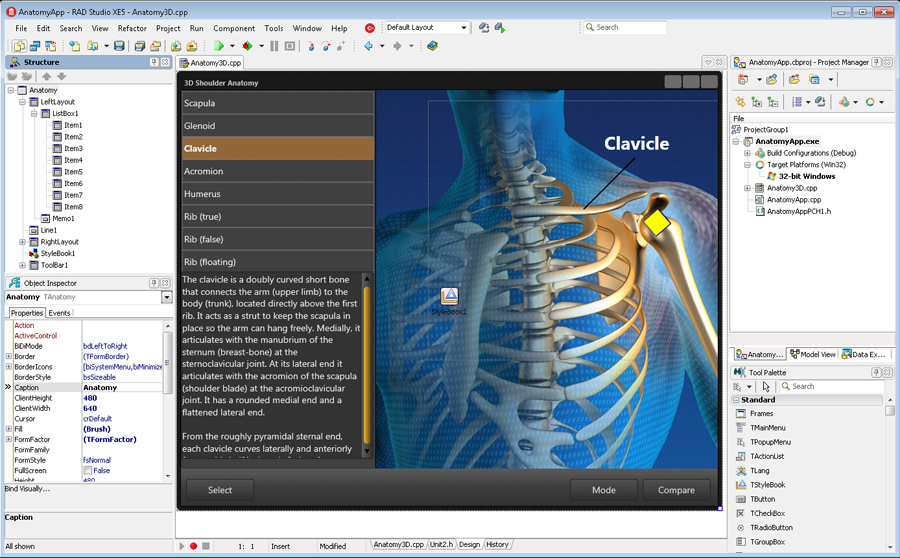Toggle the FullScreen property checkbox

coord(88,470)
